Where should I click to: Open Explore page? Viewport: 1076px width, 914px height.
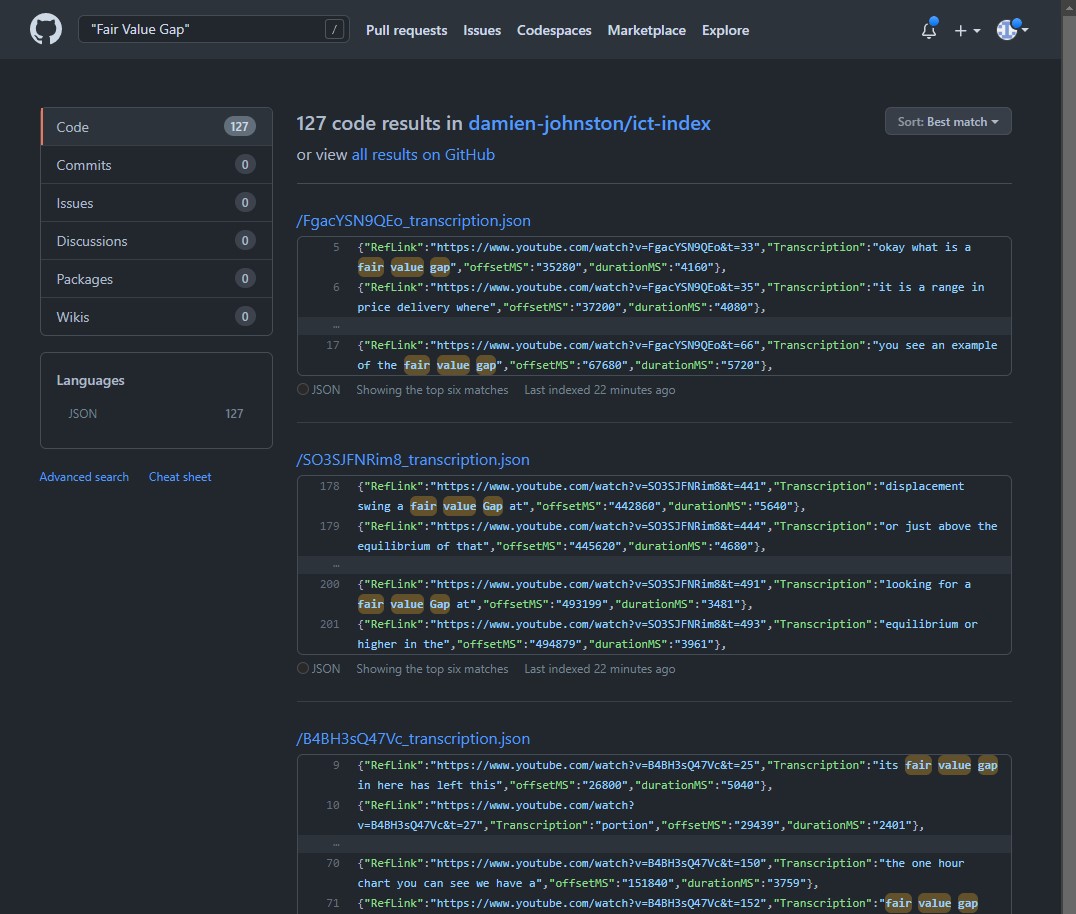click(x=725, y=30)
